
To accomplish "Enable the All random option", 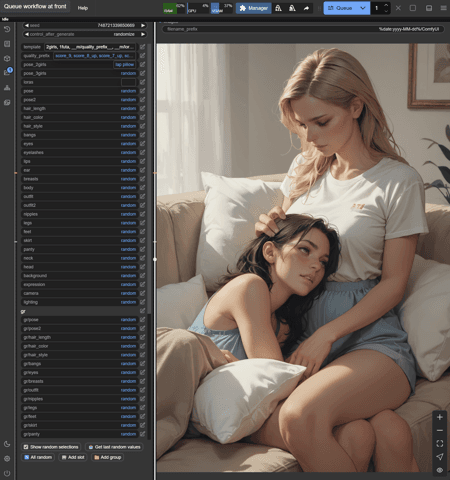I will pyautogui.click(x=38, y=457).
